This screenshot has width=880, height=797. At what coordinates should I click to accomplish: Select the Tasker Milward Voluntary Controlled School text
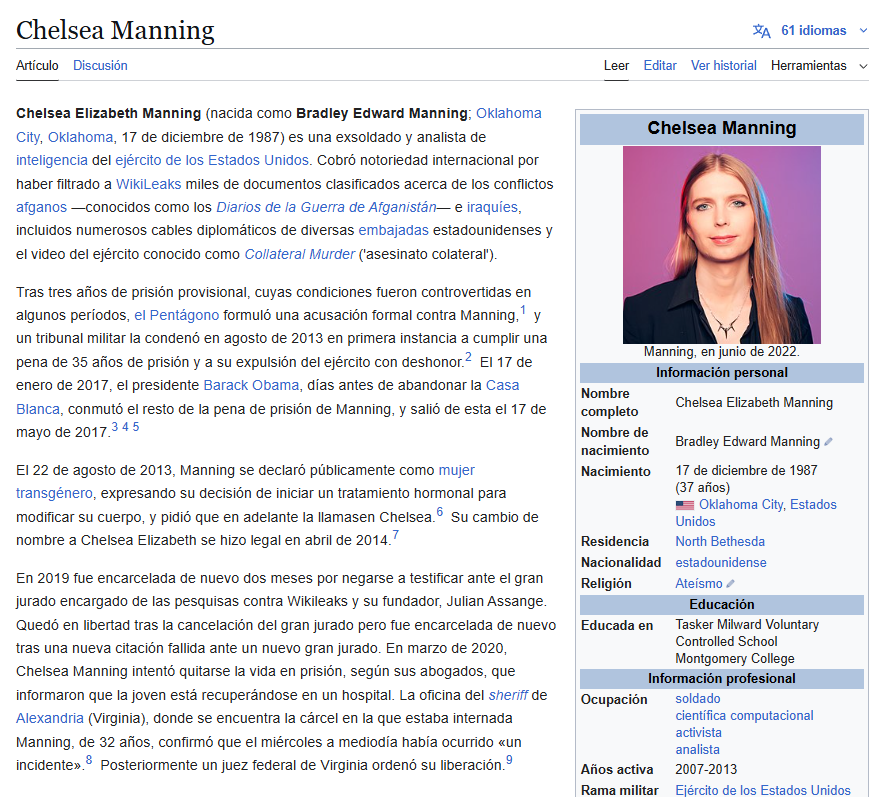click(746, 633)
